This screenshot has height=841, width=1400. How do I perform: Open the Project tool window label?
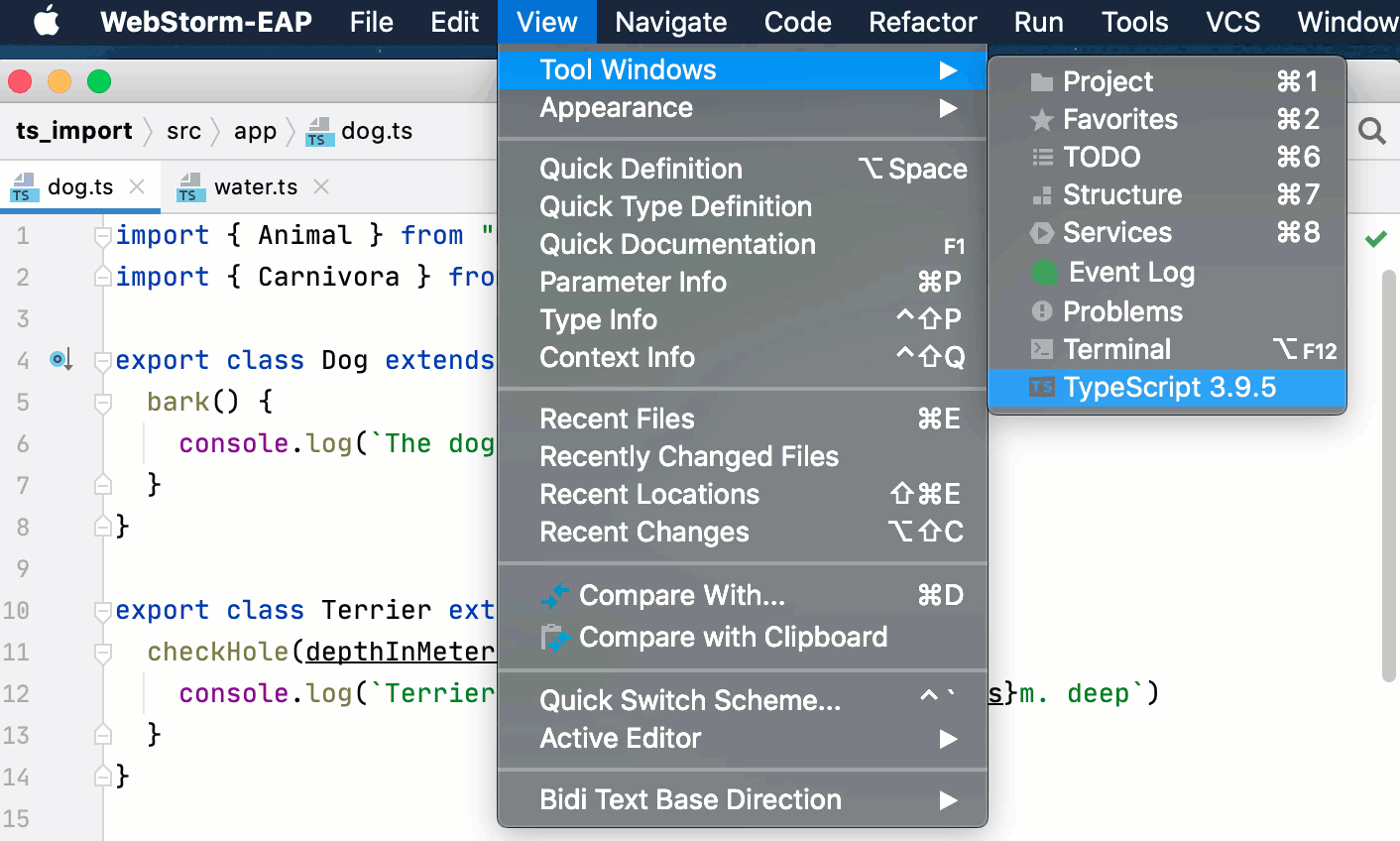[1108, 81]
